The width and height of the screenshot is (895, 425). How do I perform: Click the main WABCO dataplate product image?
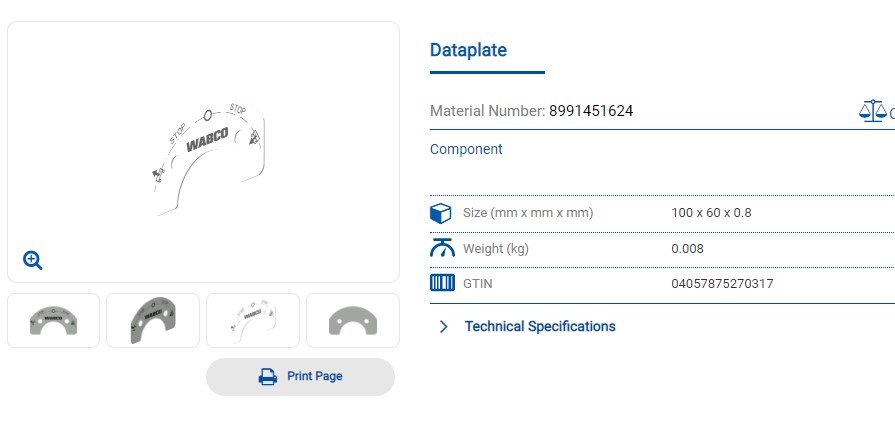click(208, 160)
